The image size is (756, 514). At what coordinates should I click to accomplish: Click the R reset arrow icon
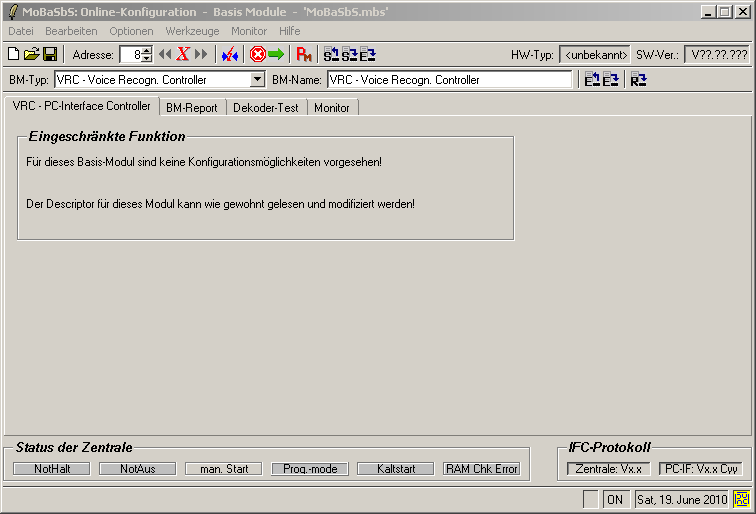(638, 80)
